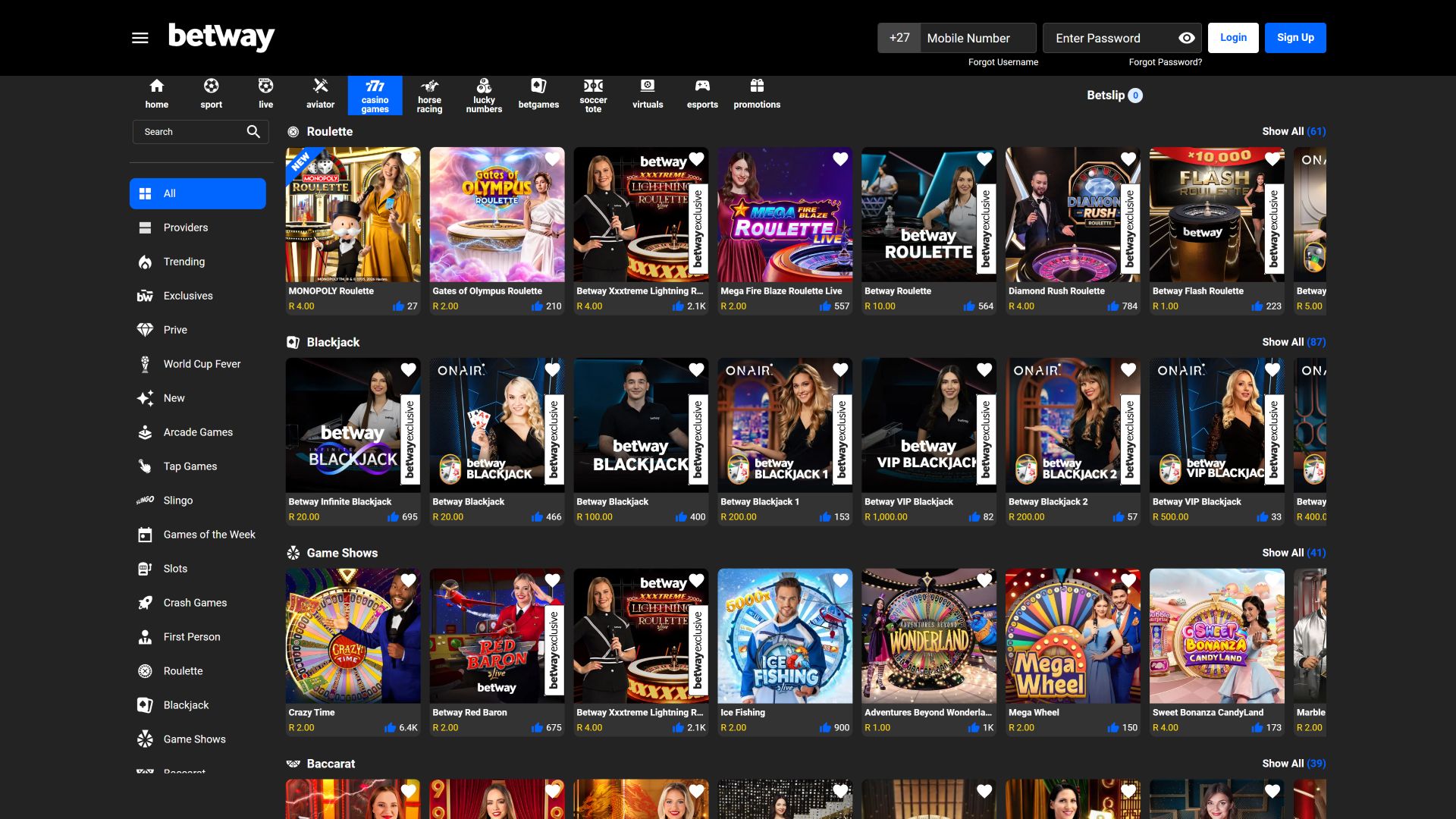Image resolution: width=1456 pixels, height=819 pixels.
Task: Open the hamburger menu icon
Action: coord(140,38)
